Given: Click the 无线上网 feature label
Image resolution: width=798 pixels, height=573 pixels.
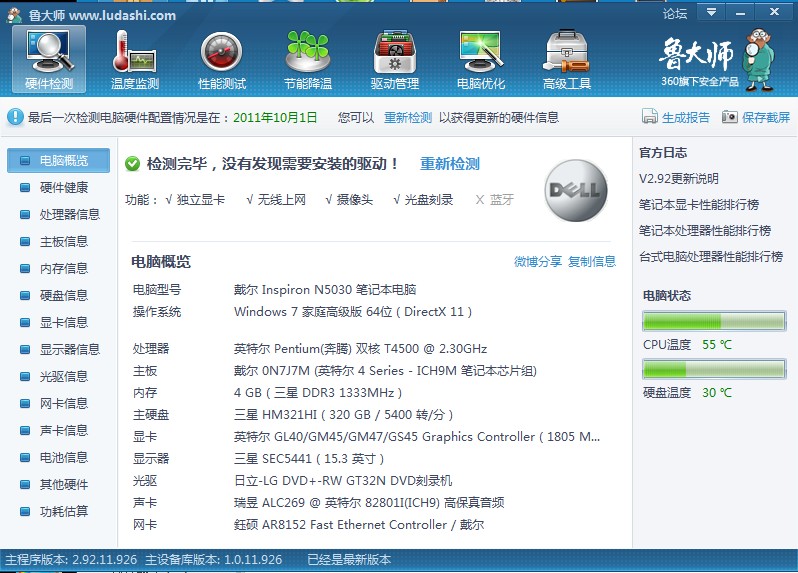Looking at the screenshot, I should click(x=281, y=199).
